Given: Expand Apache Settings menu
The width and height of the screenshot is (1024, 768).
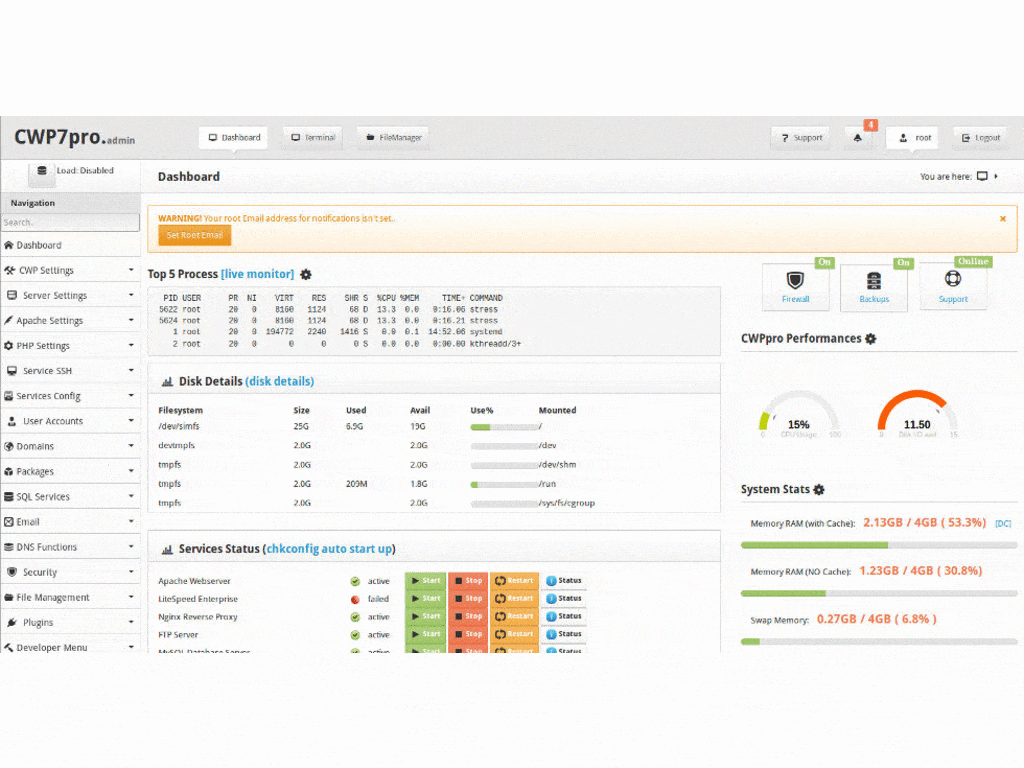Looking at the screenshot, I should [71, 321].
